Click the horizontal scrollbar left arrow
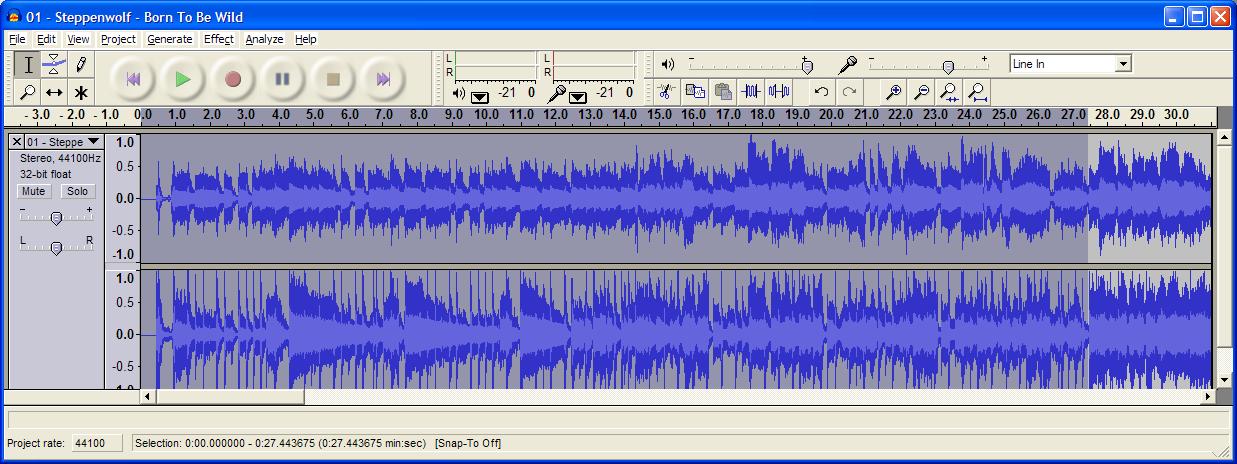Viewport: 1237px width, 464px height. [148, 397]
